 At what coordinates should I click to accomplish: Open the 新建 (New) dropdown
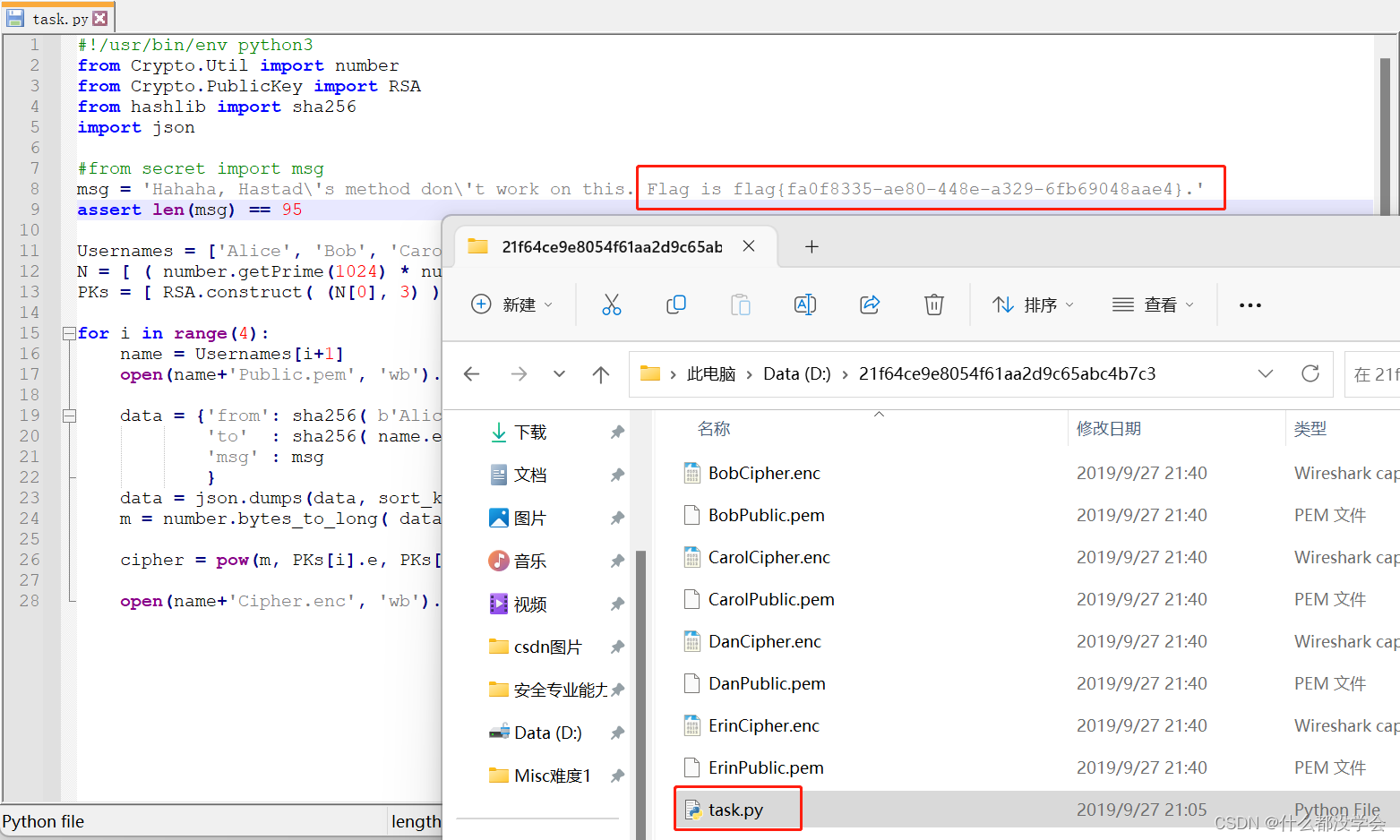(511, 305)
